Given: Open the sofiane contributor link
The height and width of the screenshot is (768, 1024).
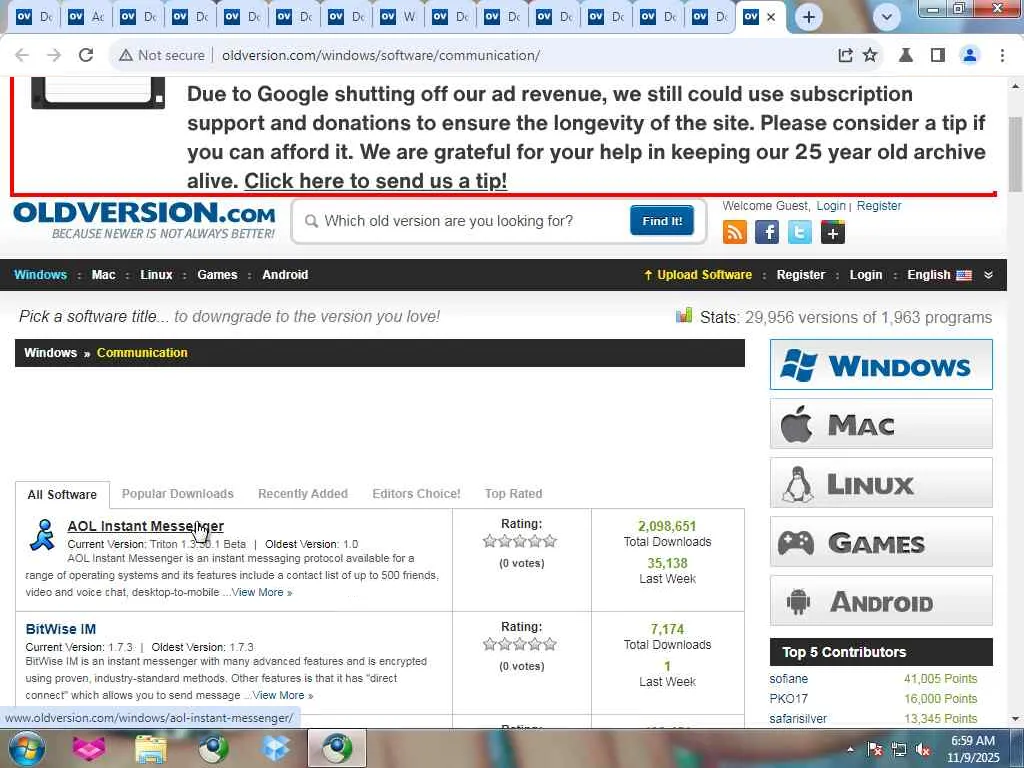Looking at the screenshot, I should point(788,679).
